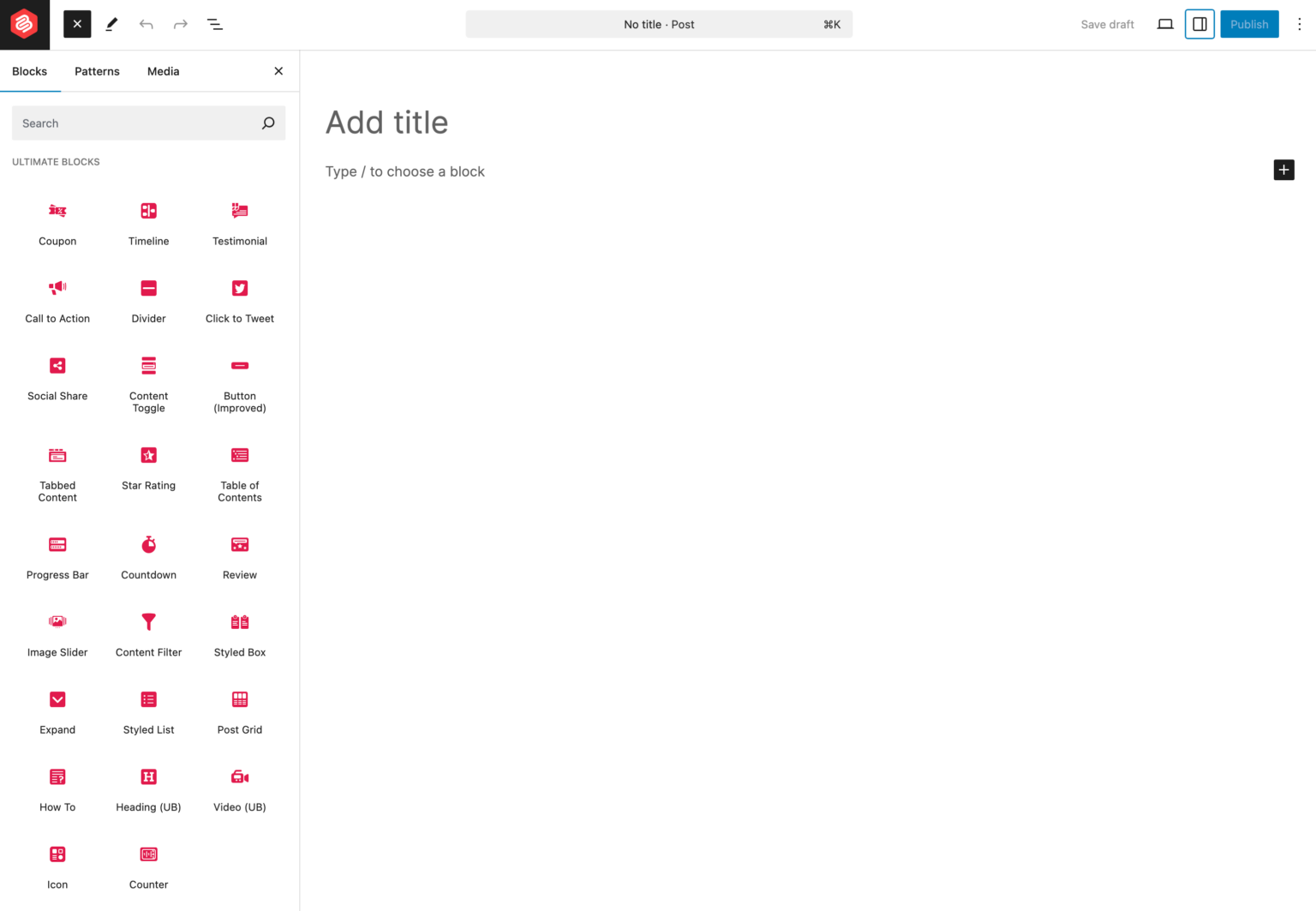This screenshot has width=1316, height=911.
Task: Open the Options three-dot menu
Action: [x=1299, y=24]
